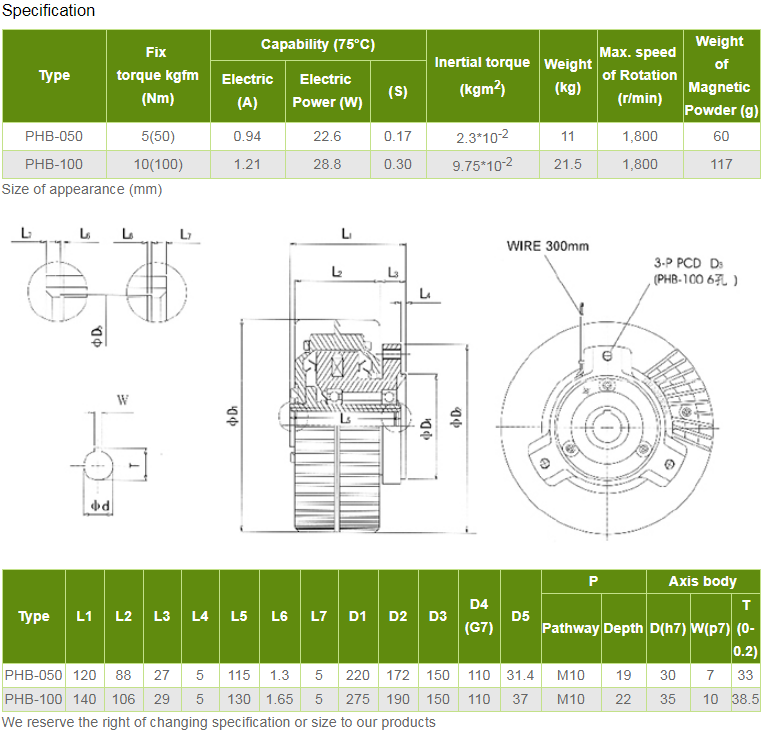Select the shaft keyway diagram with W and T

pos(110,460)
